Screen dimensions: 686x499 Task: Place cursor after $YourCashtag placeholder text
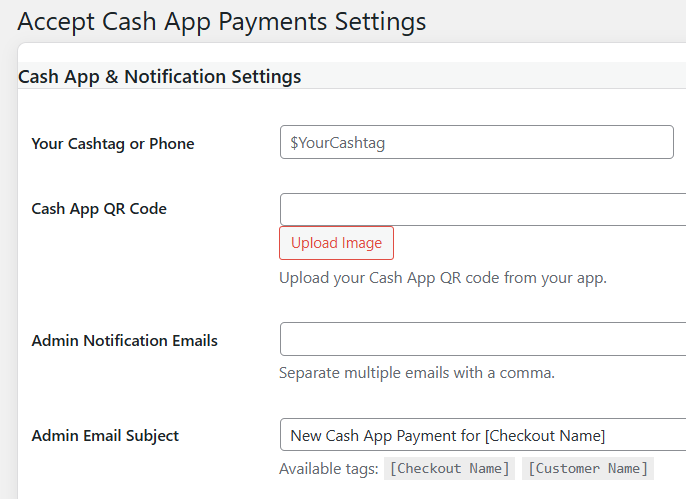[387, 143]
